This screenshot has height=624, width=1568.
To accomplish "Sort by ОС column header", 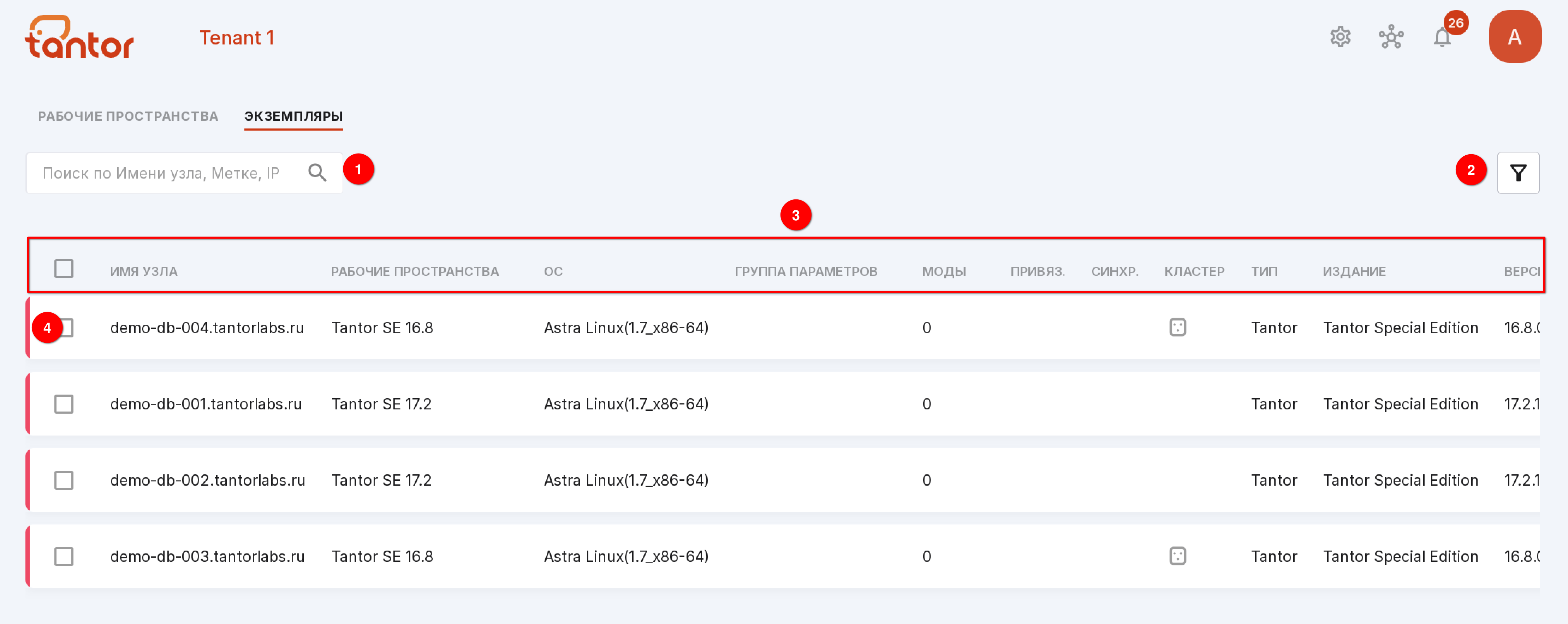I will pyautogui.click(x=553, y=271).
